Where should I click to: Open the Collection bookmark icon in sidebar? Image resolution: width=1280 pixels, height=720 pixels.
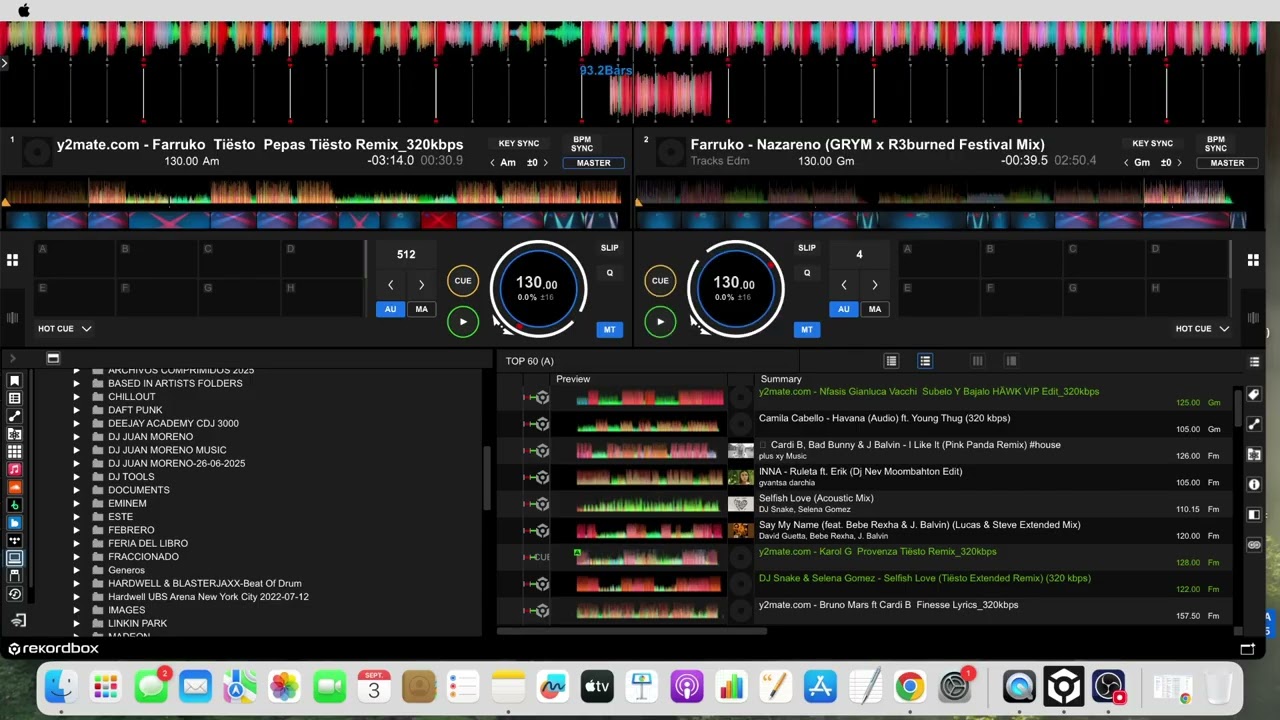coord(14,381)
